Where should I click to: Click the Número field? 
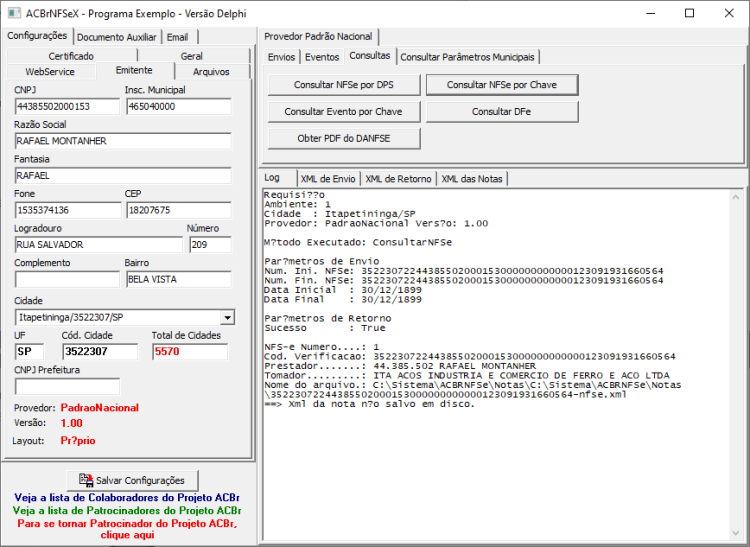[x=210, y=244]
